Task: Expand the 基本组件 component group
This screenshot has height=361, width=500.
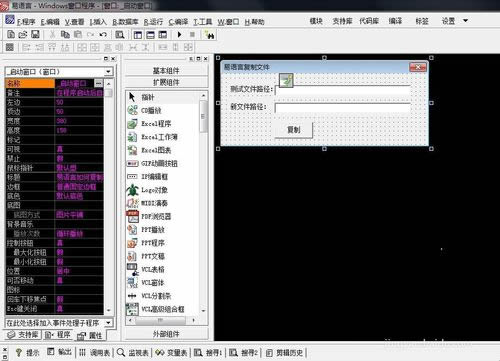Action: 166,71
